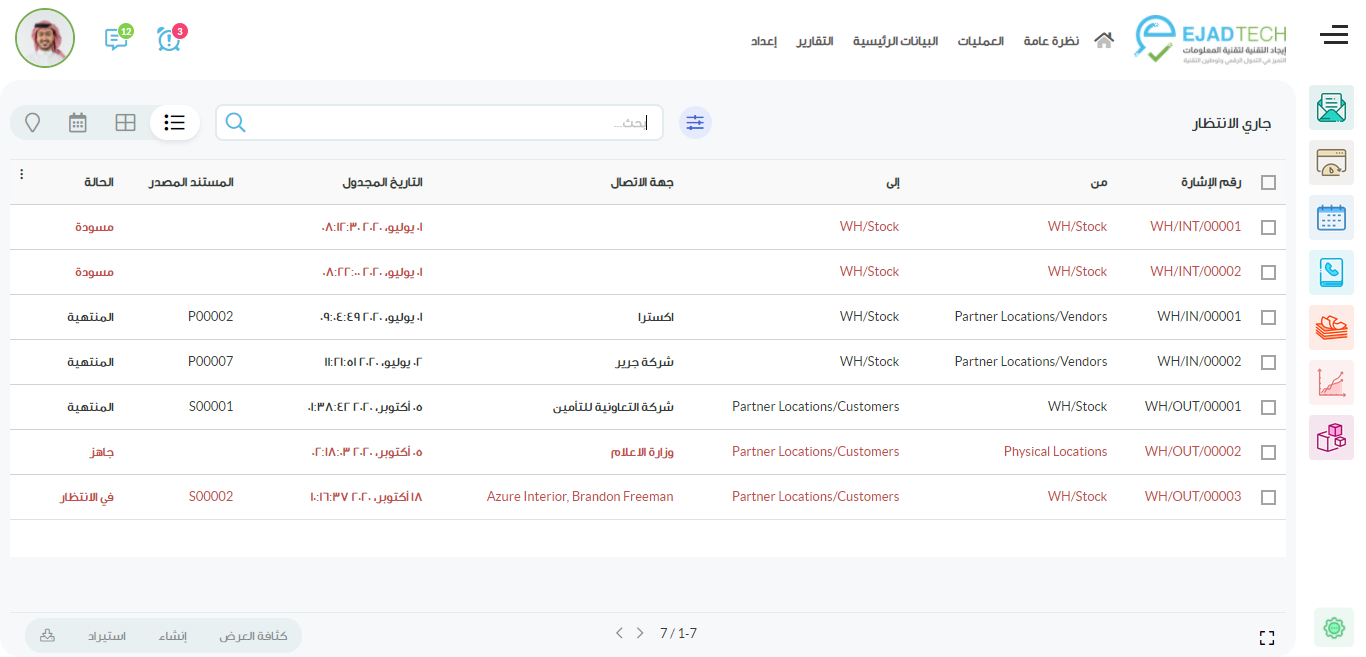The width and height of the screenshot is (1366, 657).
Task: Open the إعداد menu
Action: [764, 42]
